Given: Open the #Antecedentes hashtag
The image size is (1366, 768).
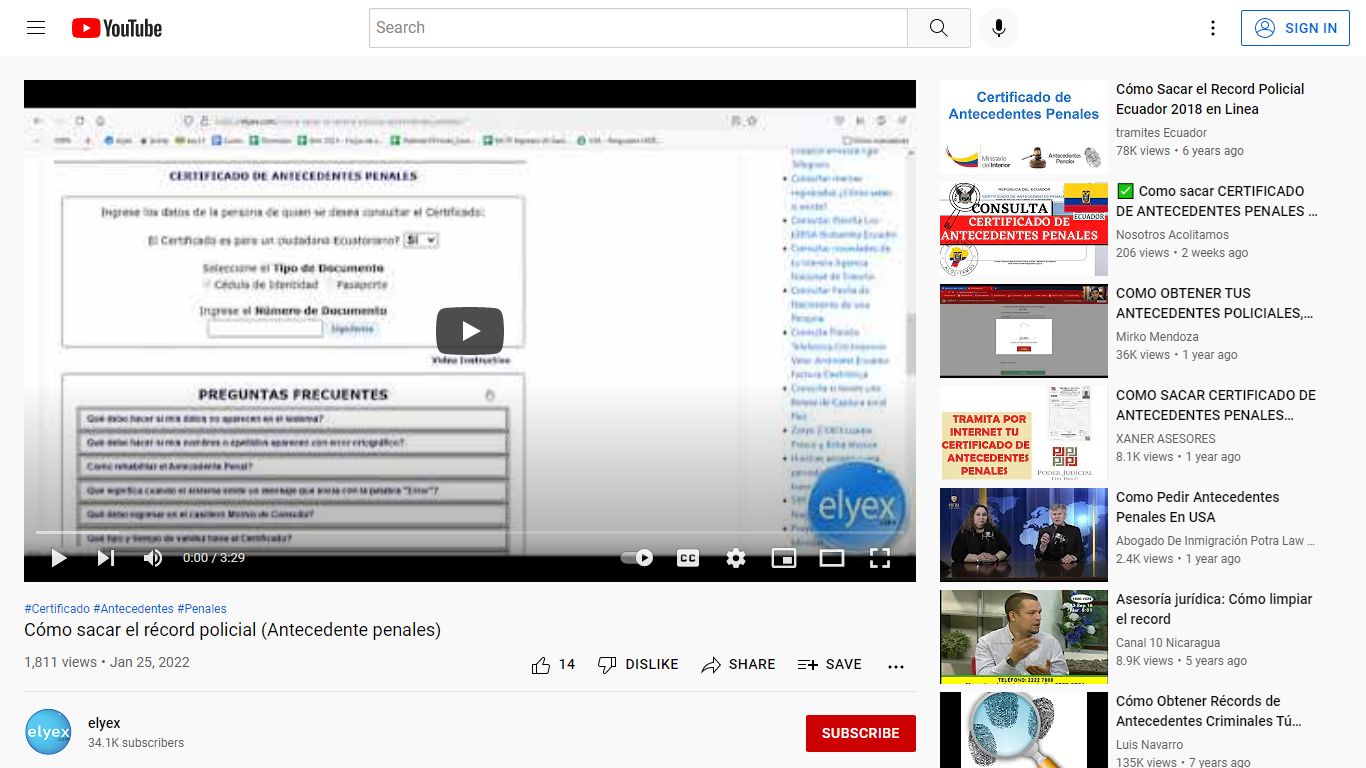Looking at the screenshot, I should pos(133,609).
